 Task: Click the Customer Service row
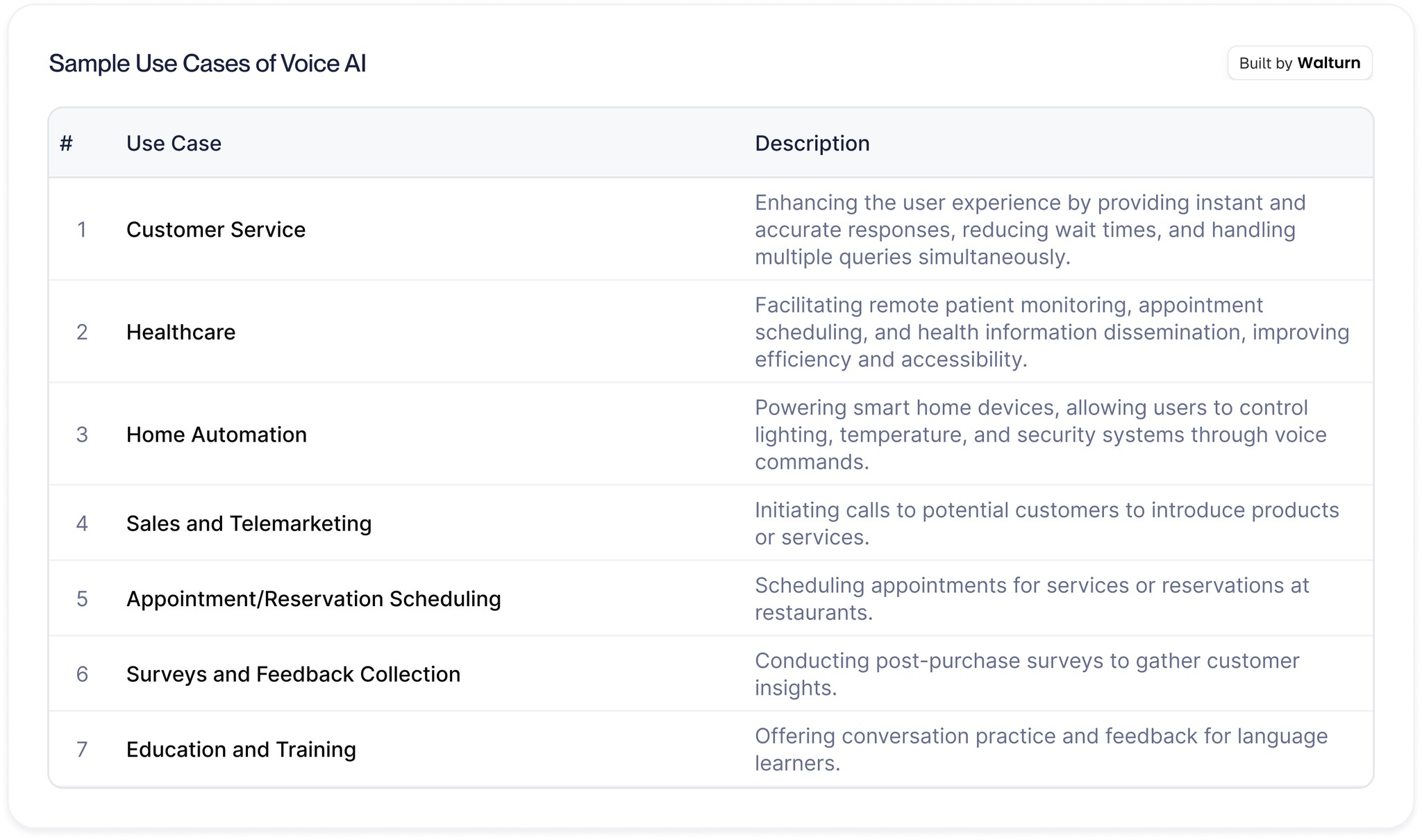[x=215, y=229]
